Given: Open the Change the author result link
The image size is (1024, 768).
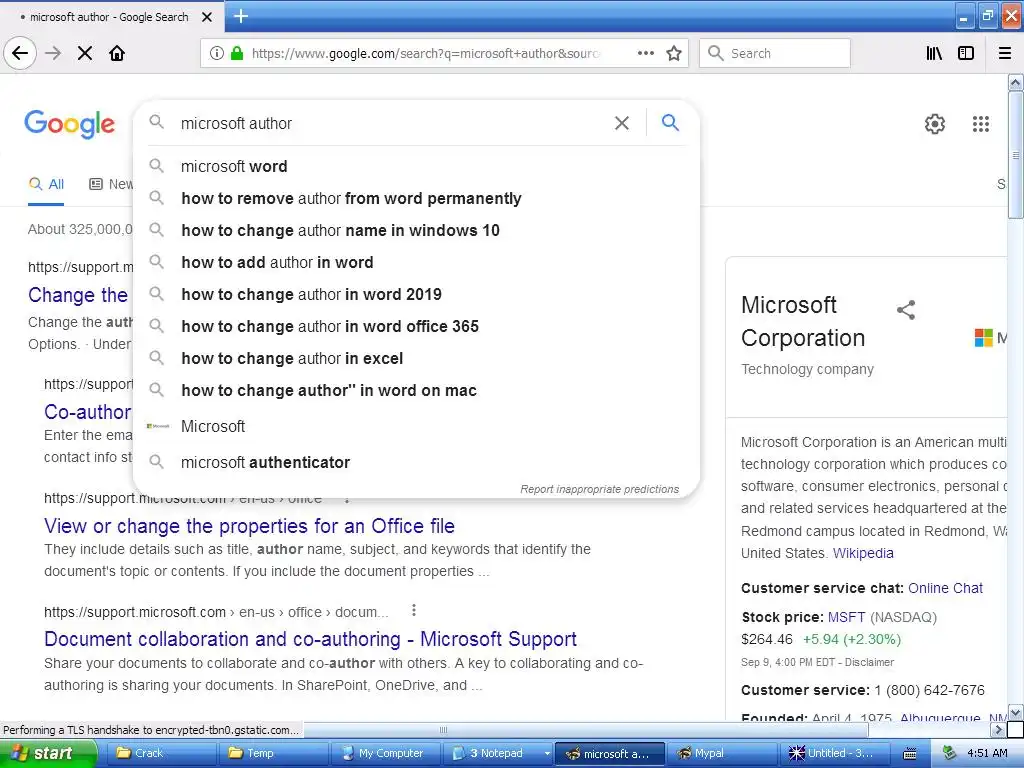Looking at the screenshot, I should [x=78, y=295].
